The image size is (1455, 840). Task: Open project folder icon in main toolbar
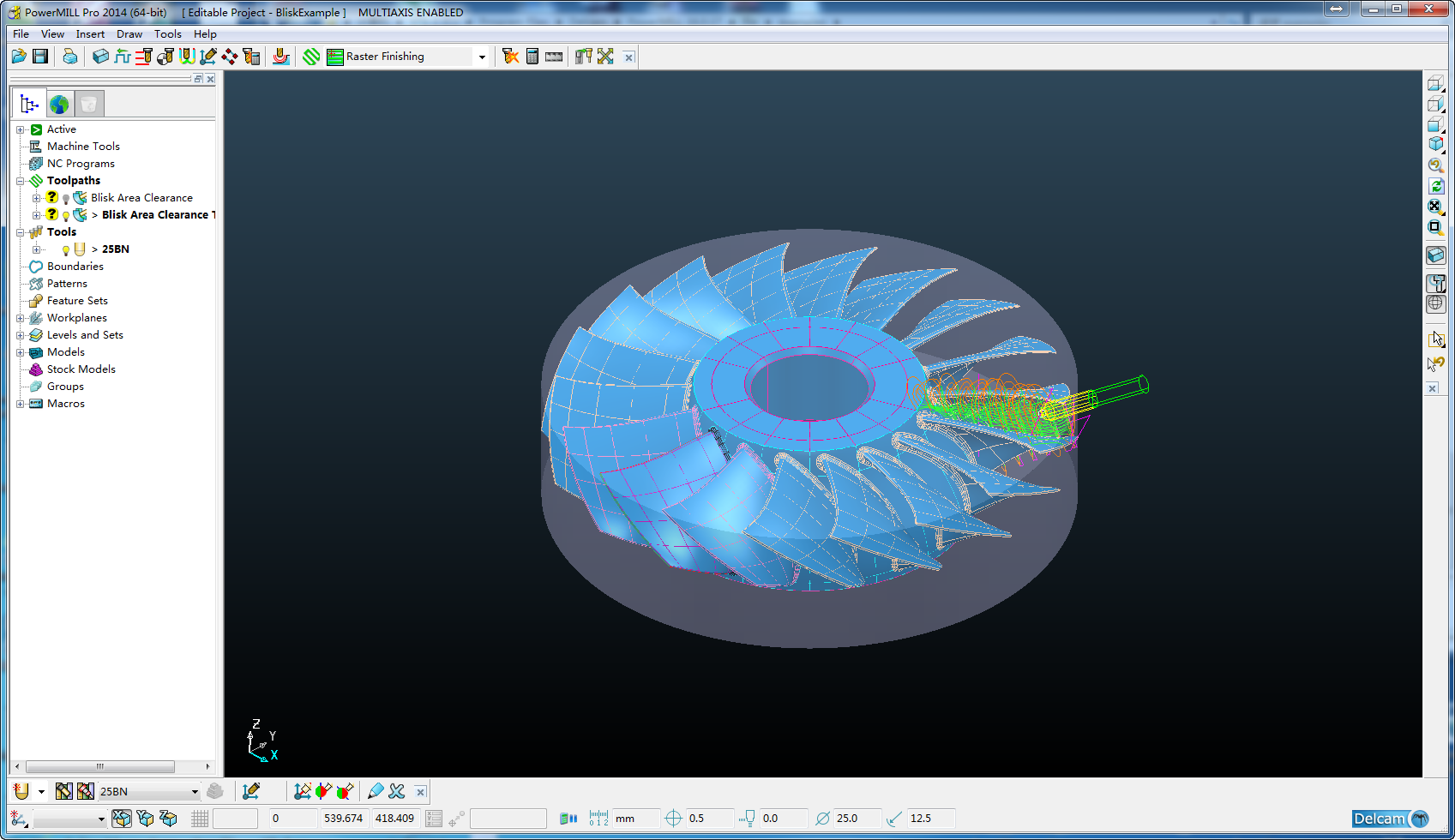tap(19, 57)
